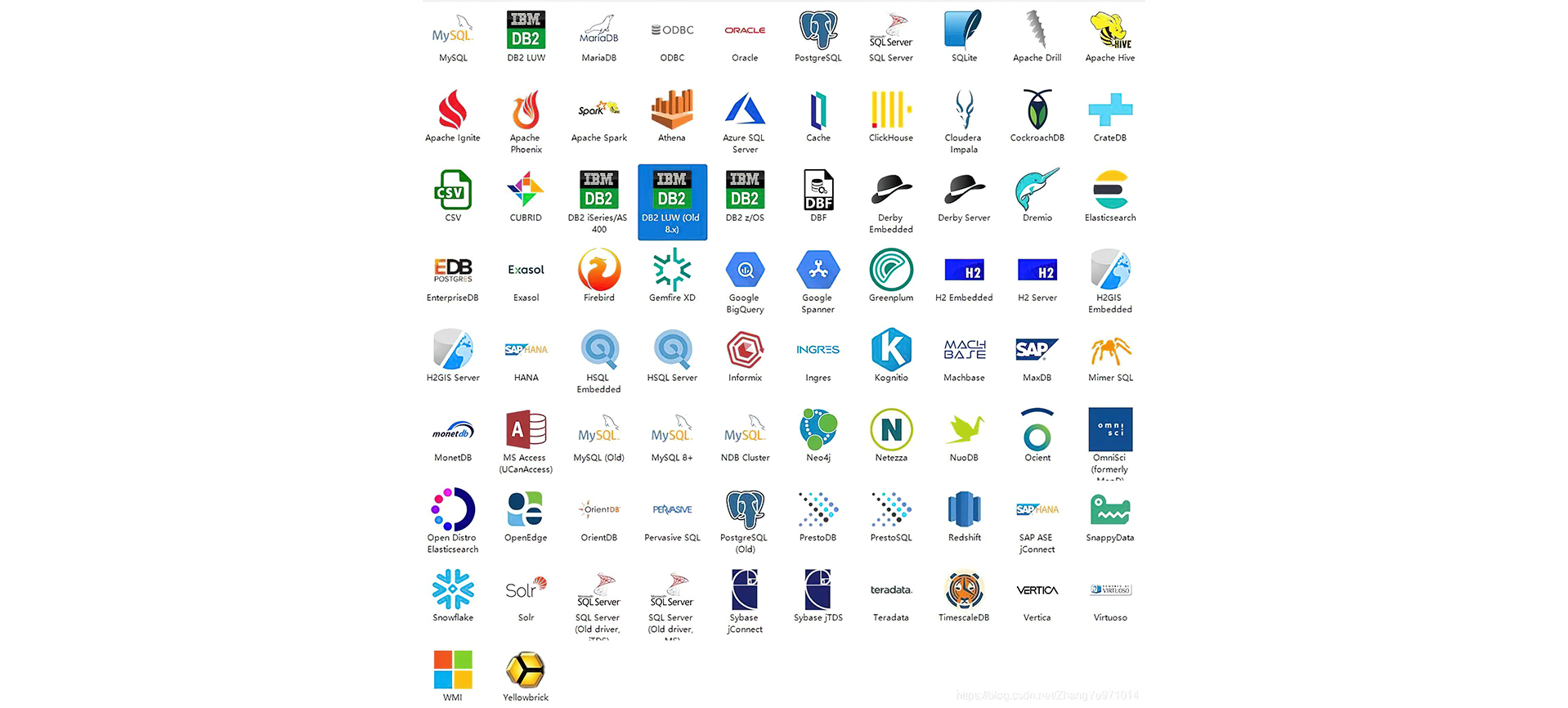The width and height of the screenshot is (1568, 708).
Task: Choose the DB2 z/OS icon
Action: (745, 190)
